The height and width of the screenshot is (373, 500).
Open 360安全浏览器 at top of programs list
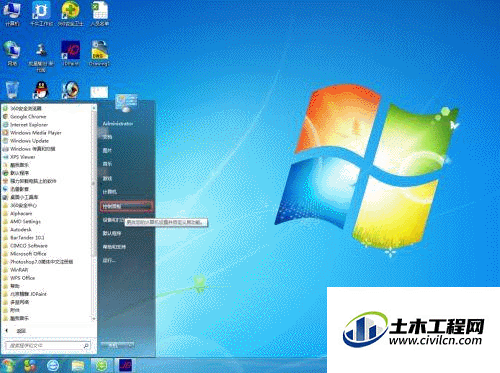pos(26,109)
